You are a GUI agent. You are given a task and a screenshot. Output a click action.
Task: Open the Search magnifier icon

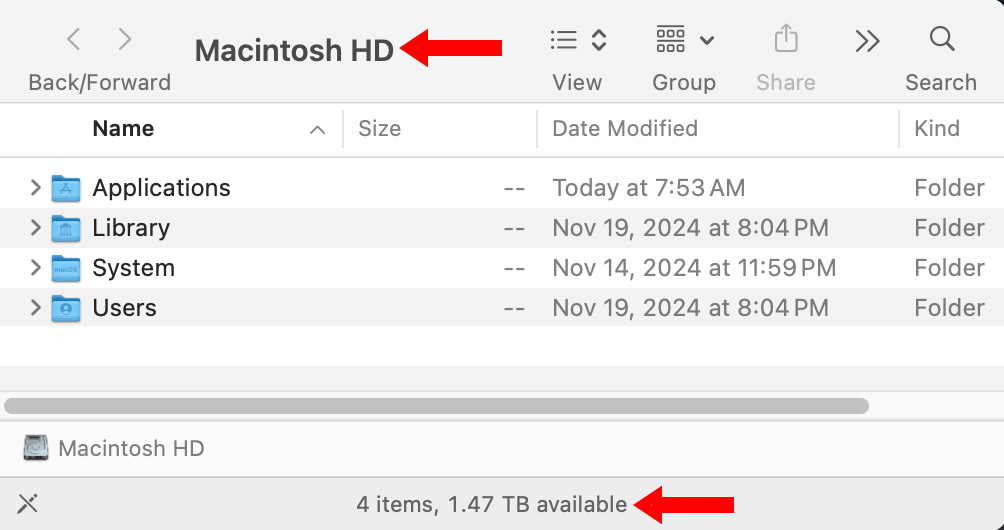[x=941, y=40]
